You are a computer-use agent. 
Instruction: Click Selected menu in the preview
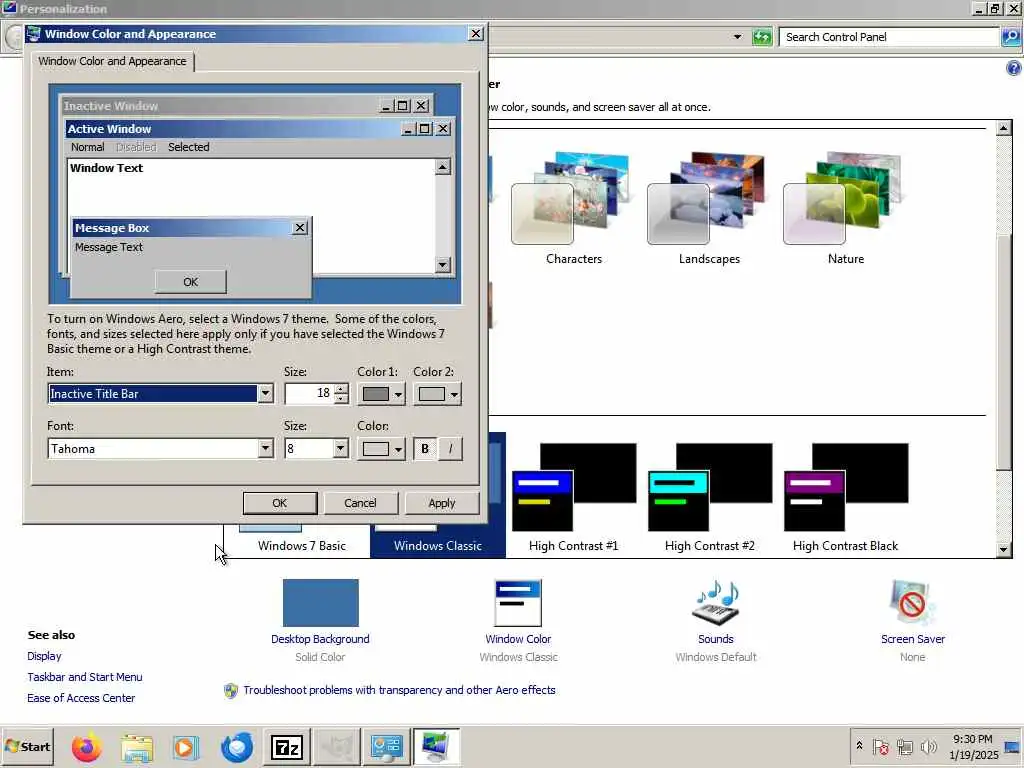pos(189,147)
